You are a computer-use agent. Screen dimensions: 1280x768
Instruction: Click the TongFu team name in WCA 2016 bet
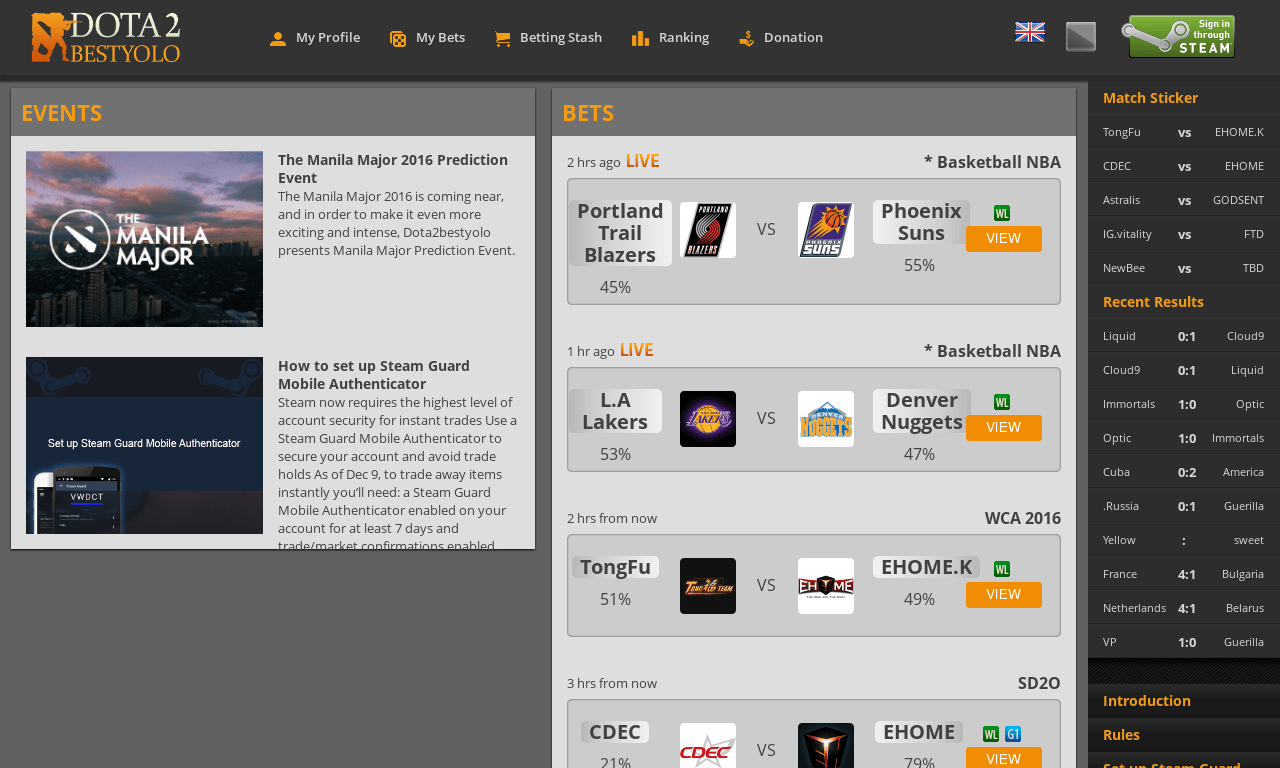pyautogui.click(x=615, y=567)
